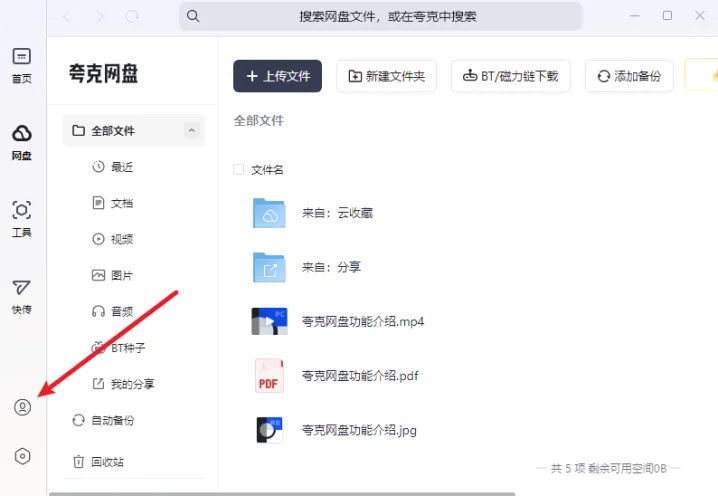Click the search magnifier icon
The width and height of the screenshot is (718, 496).
193,16
